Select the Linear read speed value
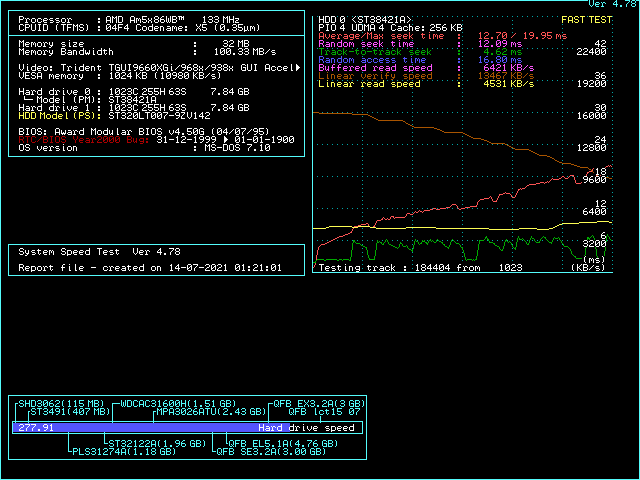 [496, 83]
